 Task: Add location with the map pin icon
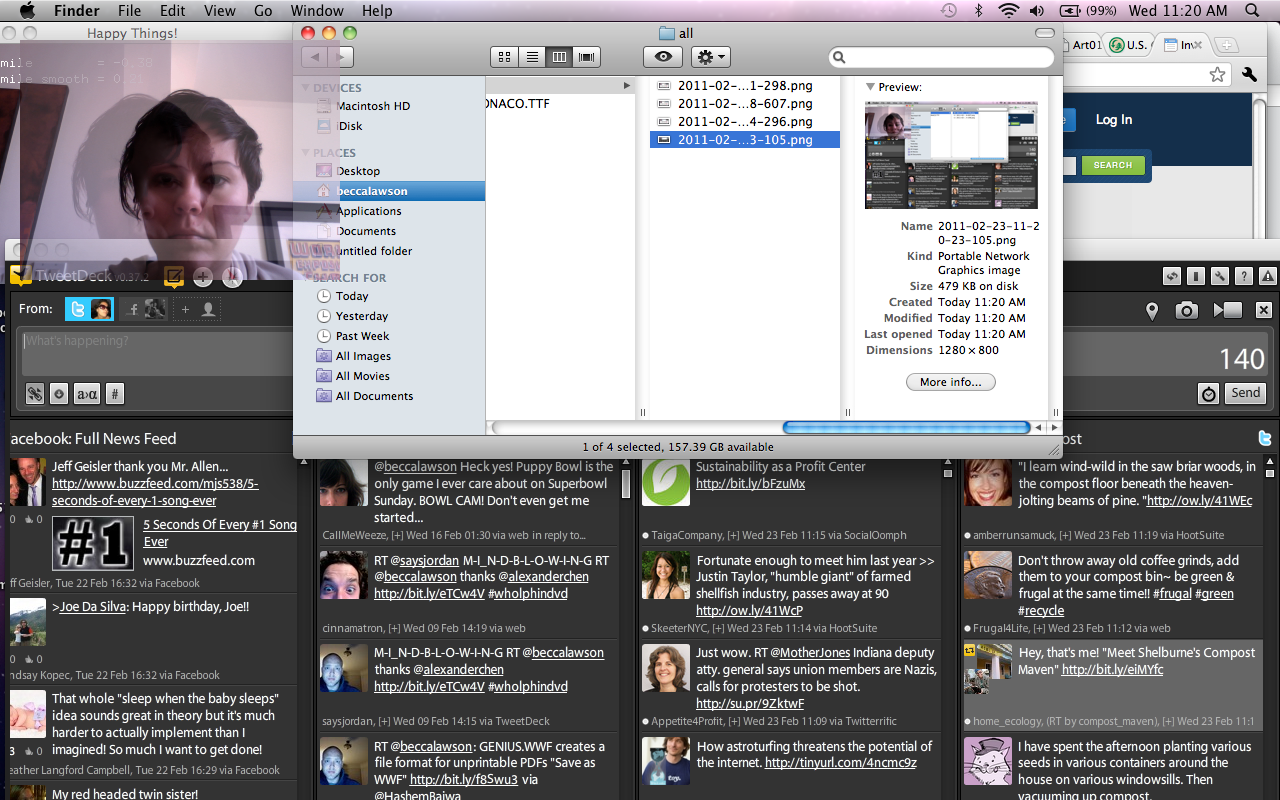(x=1152, y=311)
